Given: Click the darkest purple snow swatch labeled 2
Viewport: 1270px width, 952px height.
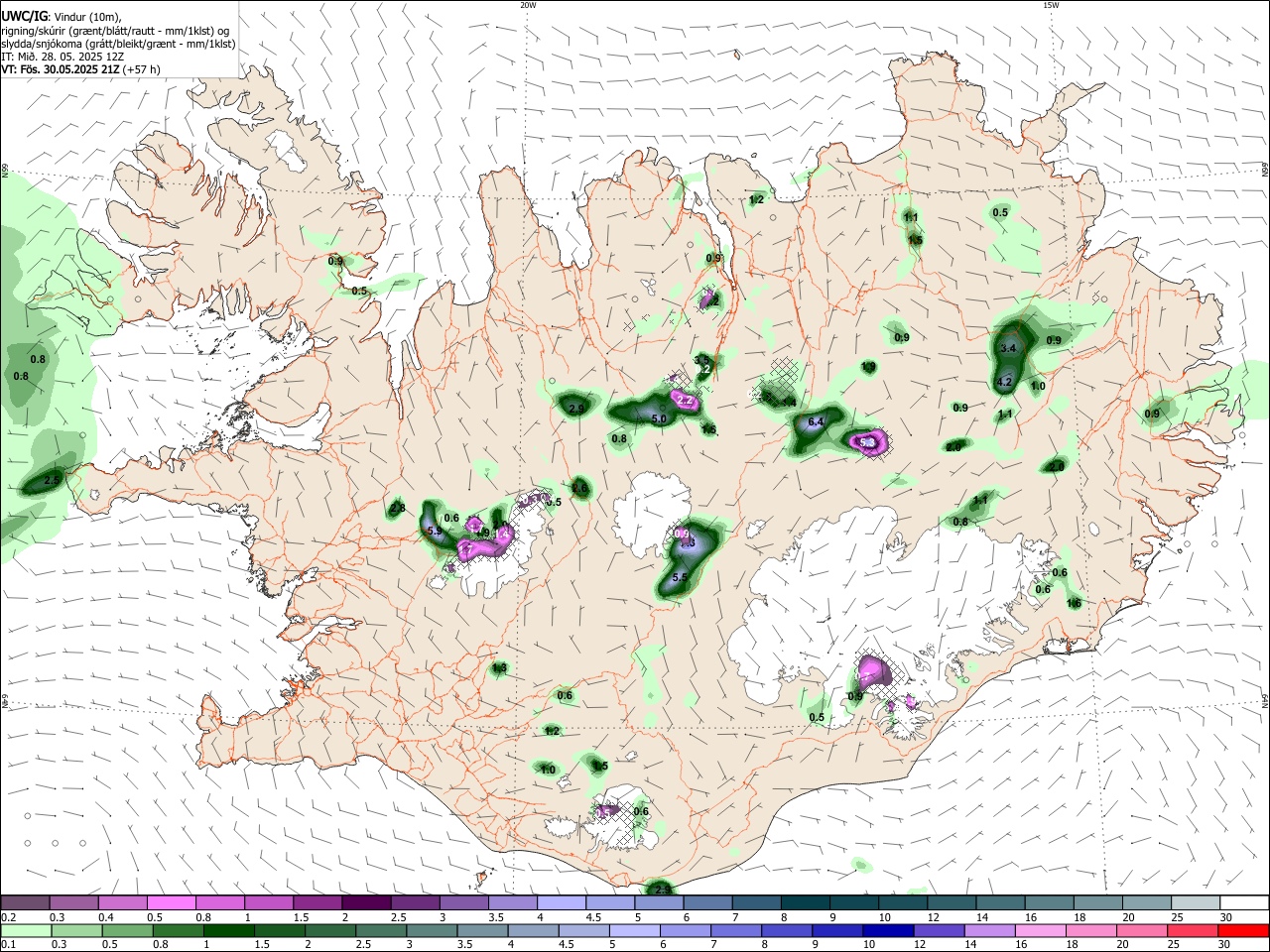Looking at the screenshot, I should pyautogui.click(x=366, y=902).
